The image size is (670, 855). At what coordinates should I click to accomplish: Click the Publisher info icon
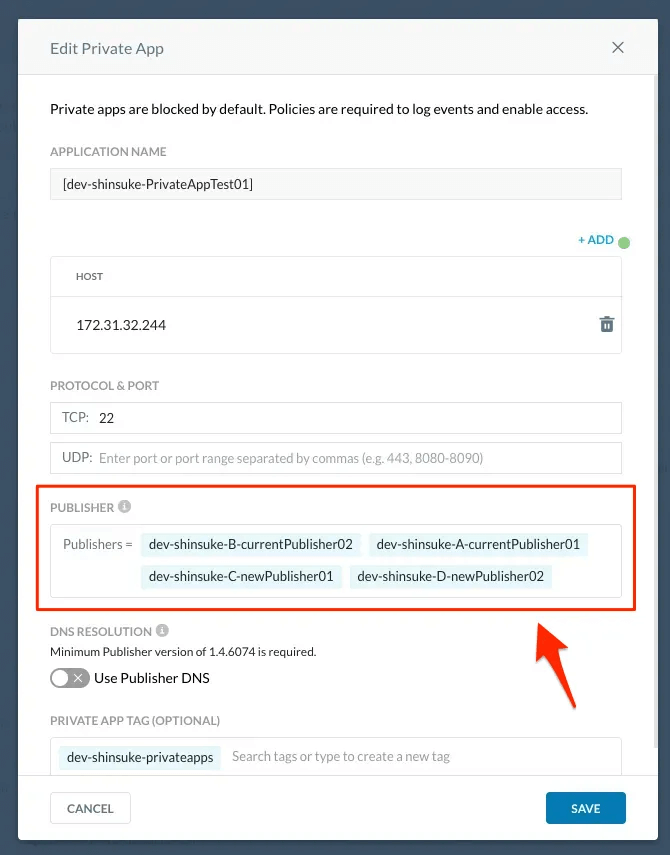click(124, 507)
